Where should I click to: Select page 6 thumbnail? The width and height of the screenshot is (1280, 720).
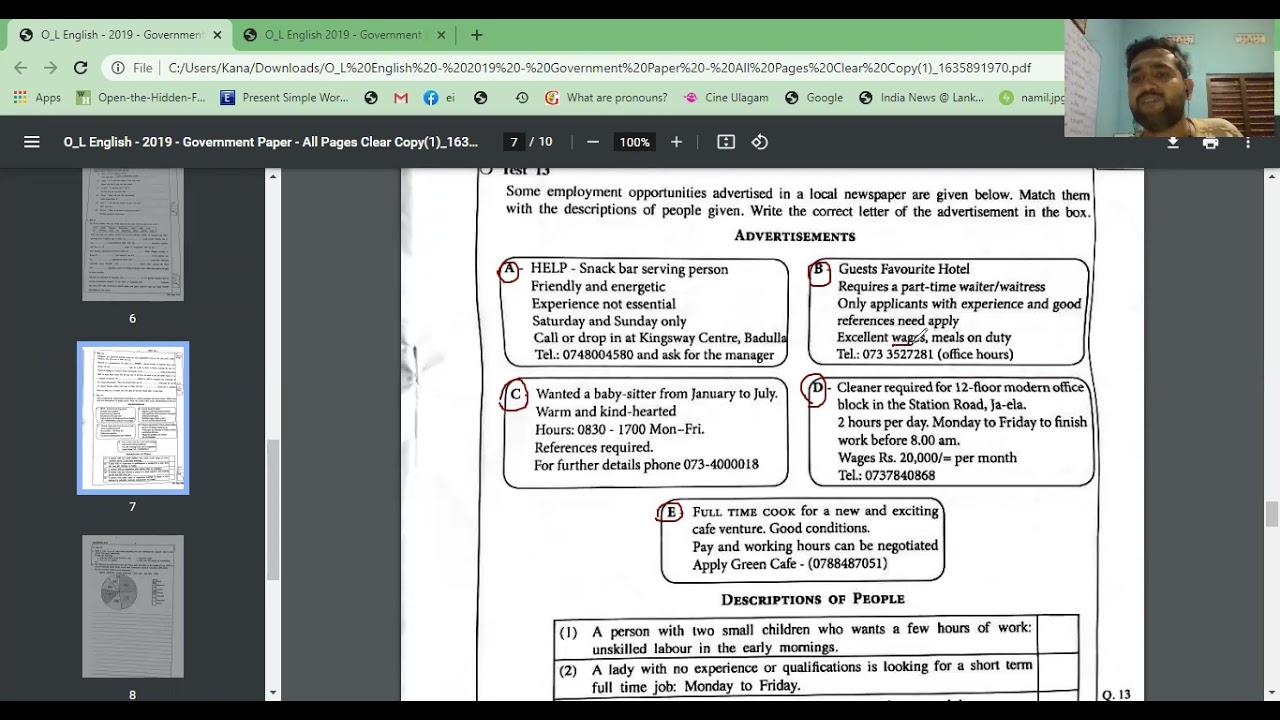click(x=133, y=234)
